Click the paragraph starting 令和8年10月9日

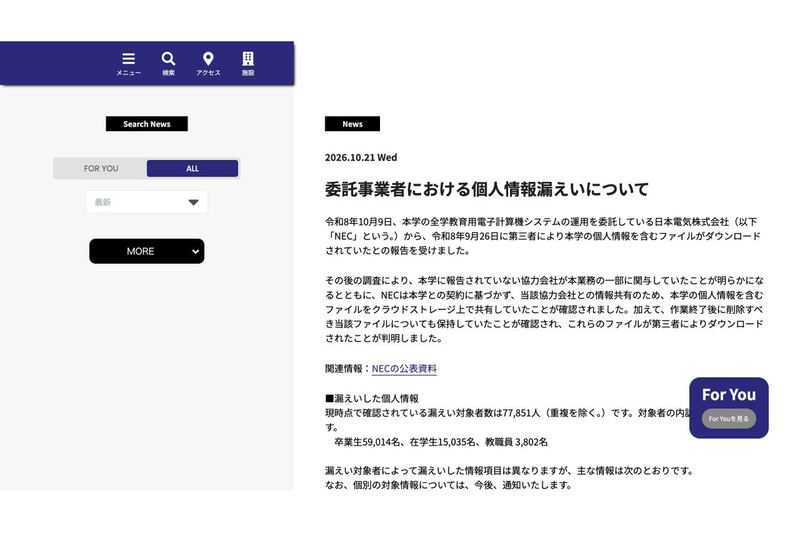[543, 236]
